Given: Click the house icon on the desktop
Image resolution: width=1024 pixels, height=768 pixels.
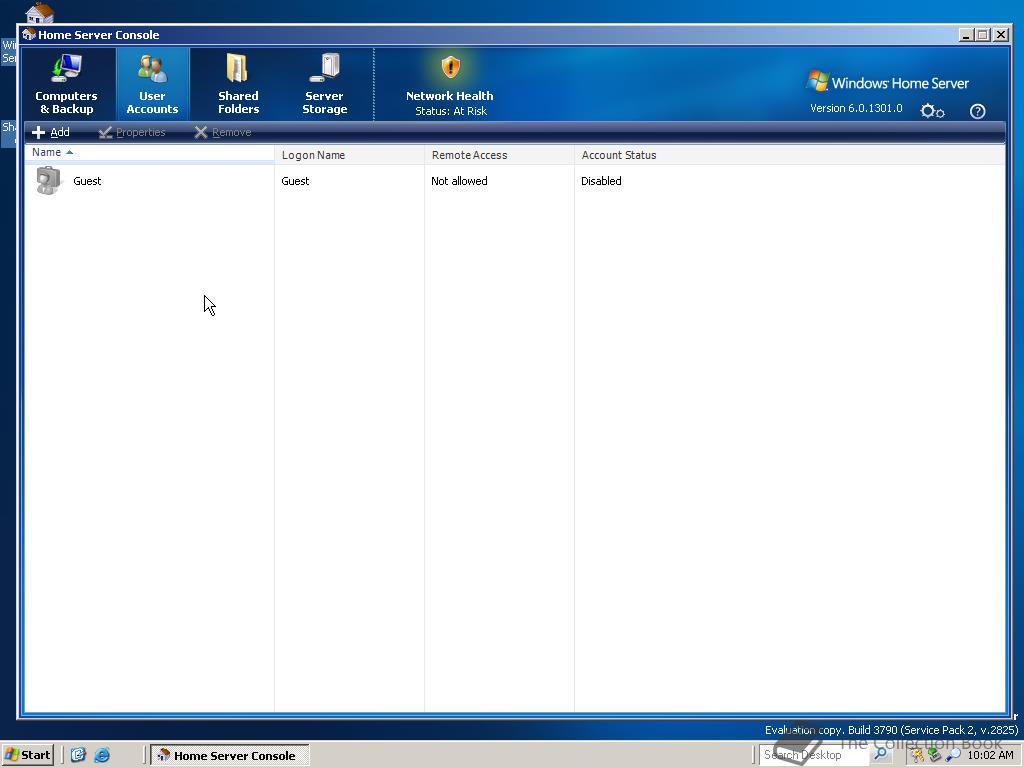Looking at the screenshot, I should [40, 12].
